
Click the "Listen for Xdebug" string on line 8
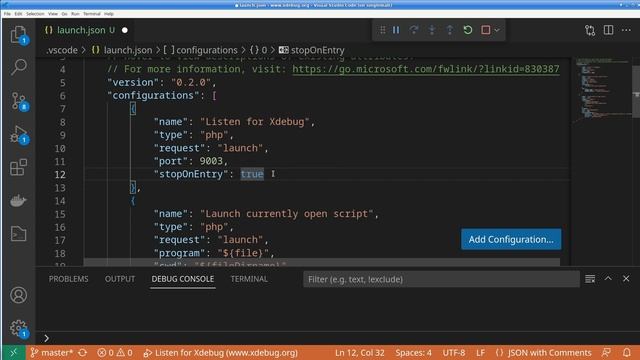click(x=255, y=122)
